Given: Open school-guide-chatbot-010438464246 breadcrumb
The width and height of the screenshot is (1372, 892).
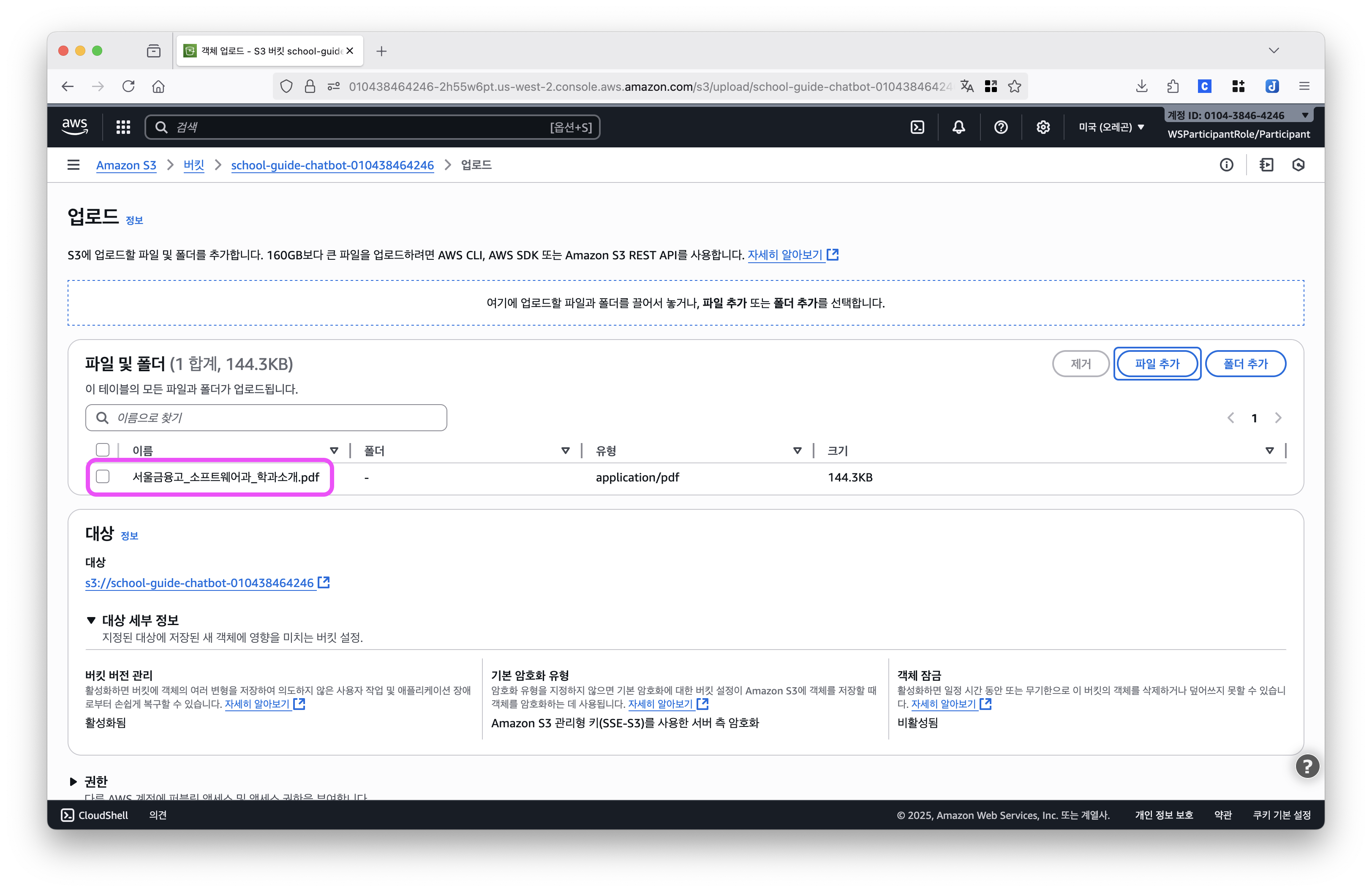Looking at the screenshot, I should click(332, 166).
